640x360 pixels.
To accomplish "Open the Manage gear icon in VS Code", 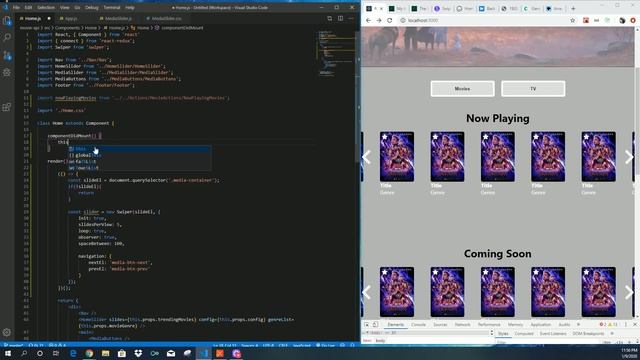I will (7, 332).
